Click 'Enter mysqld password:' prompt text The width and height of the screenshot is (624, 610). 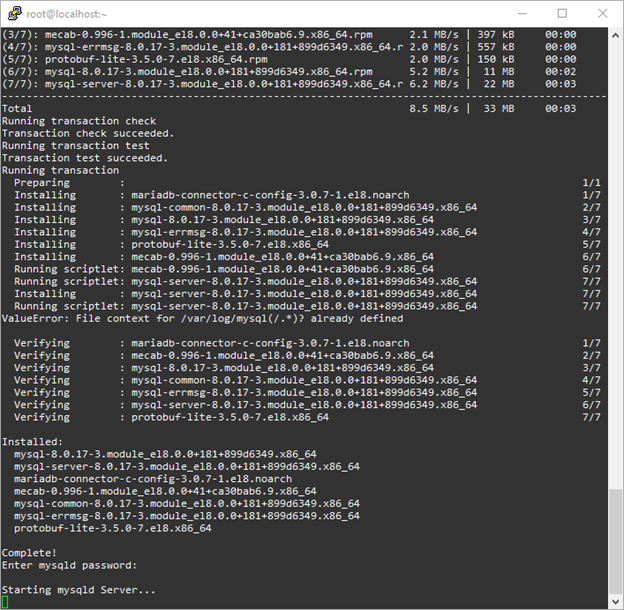coord(69,565)
